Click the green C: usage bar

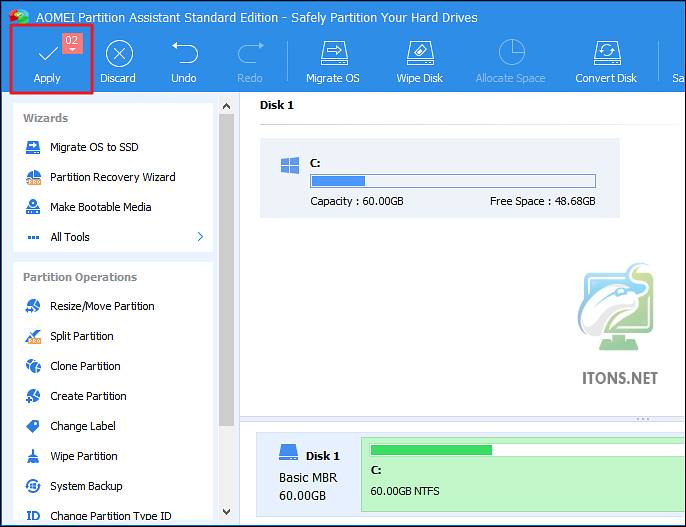pos(527,450)
